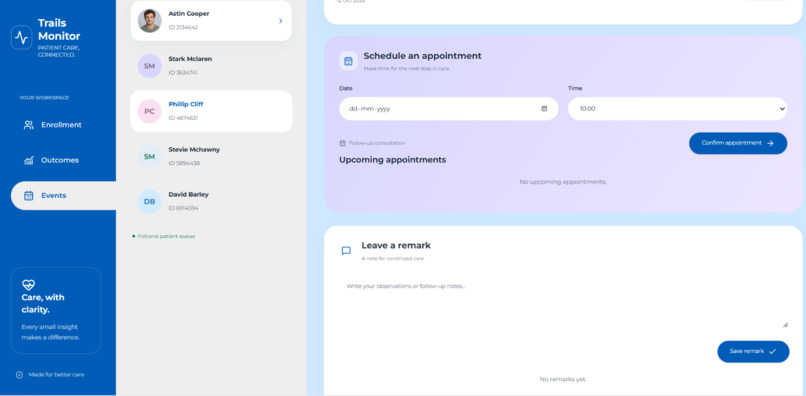Screen dimensions: 806x396
Task: Click the chevron arrow on Astin Cooper card
Action: point(280,21)
